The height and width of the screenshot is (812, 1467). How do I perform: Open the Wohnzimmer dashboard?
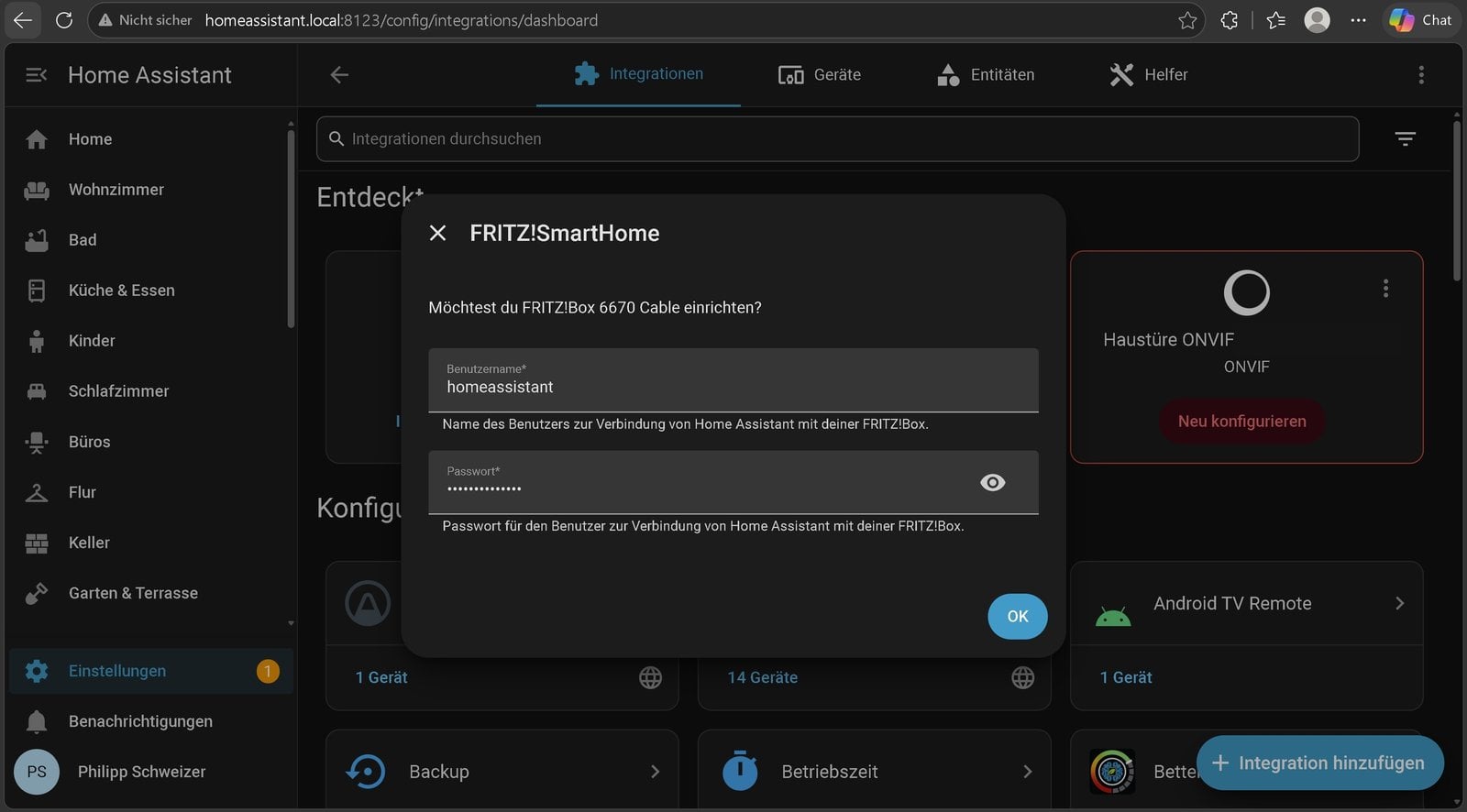pos(150,190)
